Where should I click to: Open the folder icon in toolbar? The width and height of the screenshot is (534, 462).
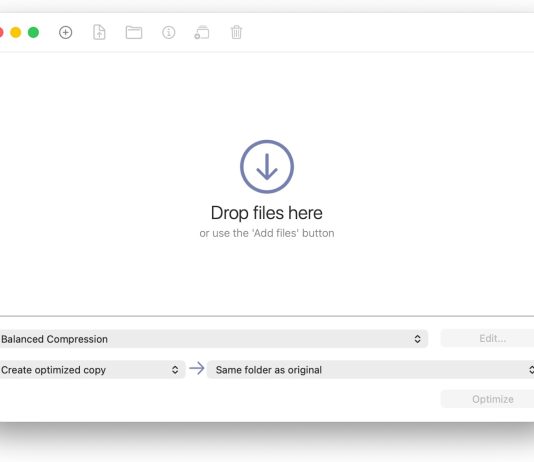134,32
